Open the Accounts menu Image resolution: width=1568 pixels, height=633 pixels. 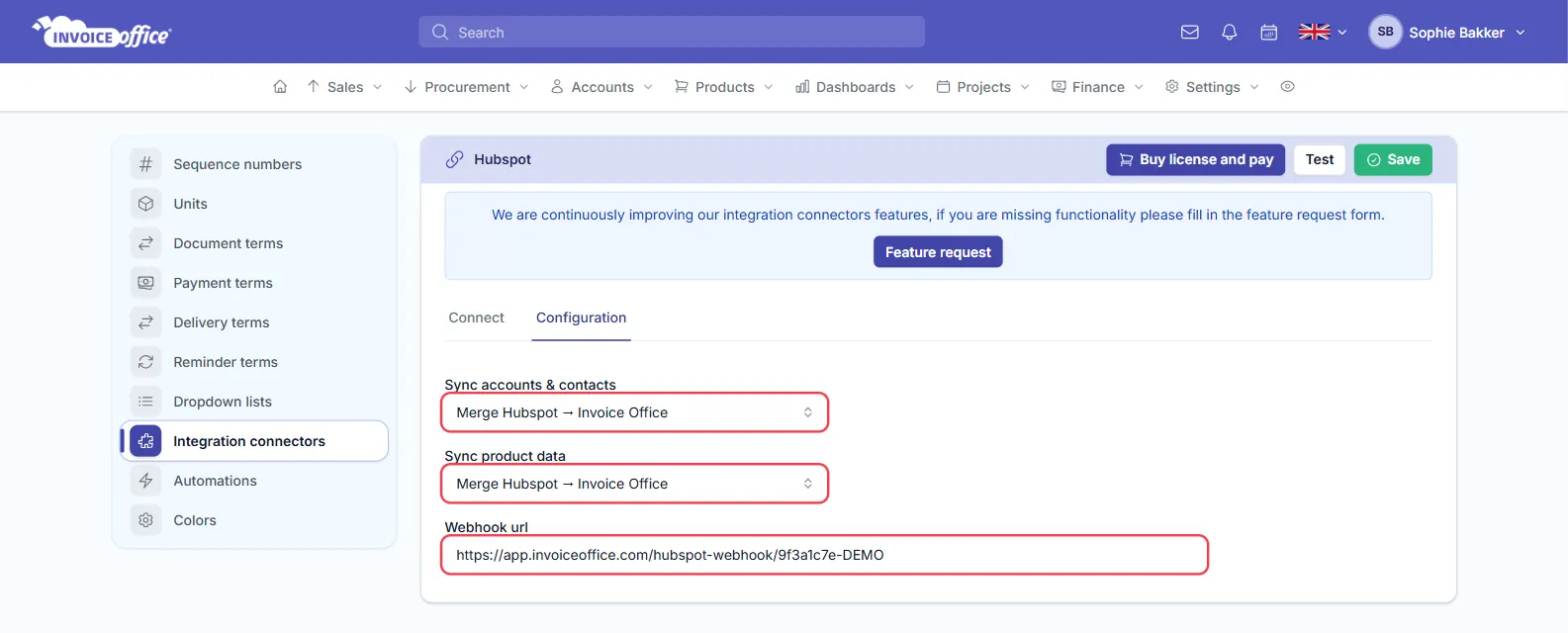(601, 87)
